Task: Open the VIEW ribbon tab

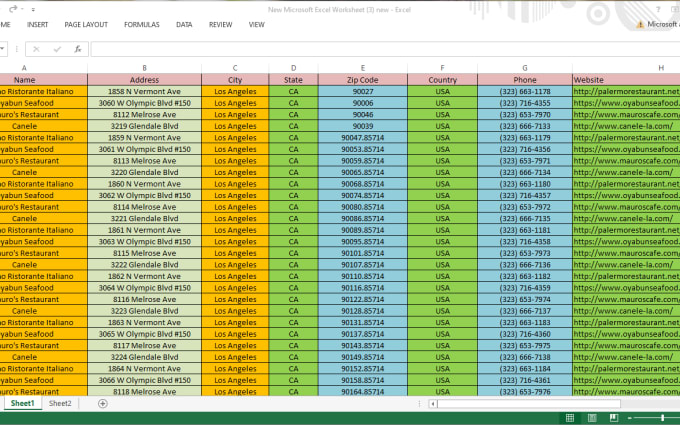Action: click(256, 25)
